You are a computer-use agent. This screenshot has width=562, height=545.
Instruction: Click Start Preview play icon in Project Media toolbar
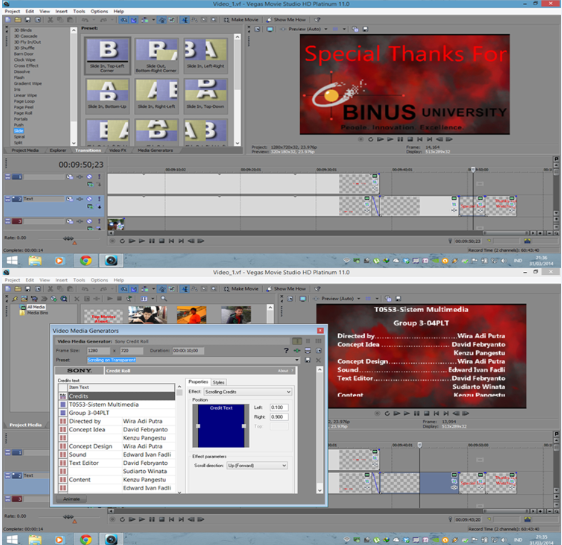click(x=110, y=298)
